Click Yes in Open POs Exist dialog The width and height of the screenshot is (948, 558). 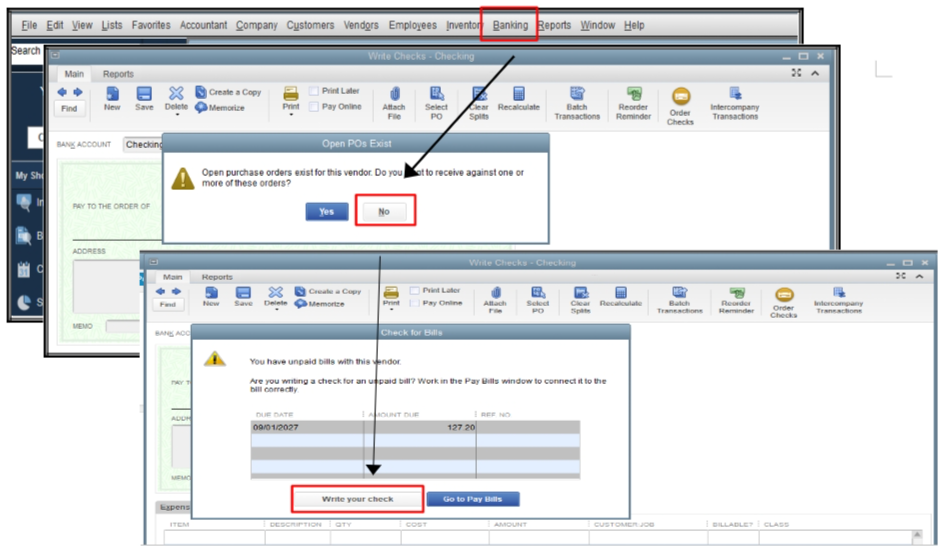326,212
